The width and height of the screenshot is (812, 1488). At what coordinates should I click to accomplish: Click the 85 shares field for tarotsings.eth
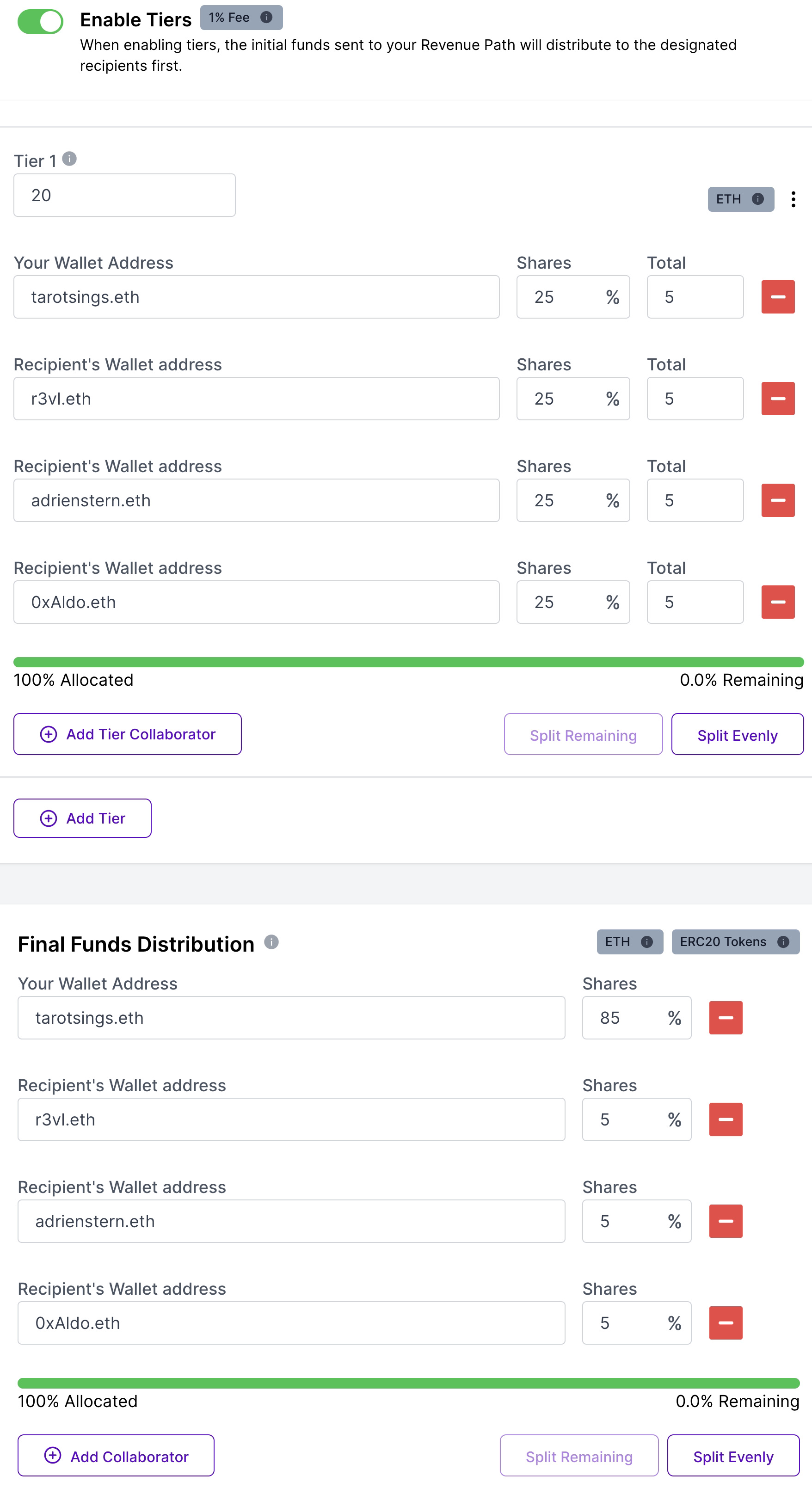[636, 1018]
